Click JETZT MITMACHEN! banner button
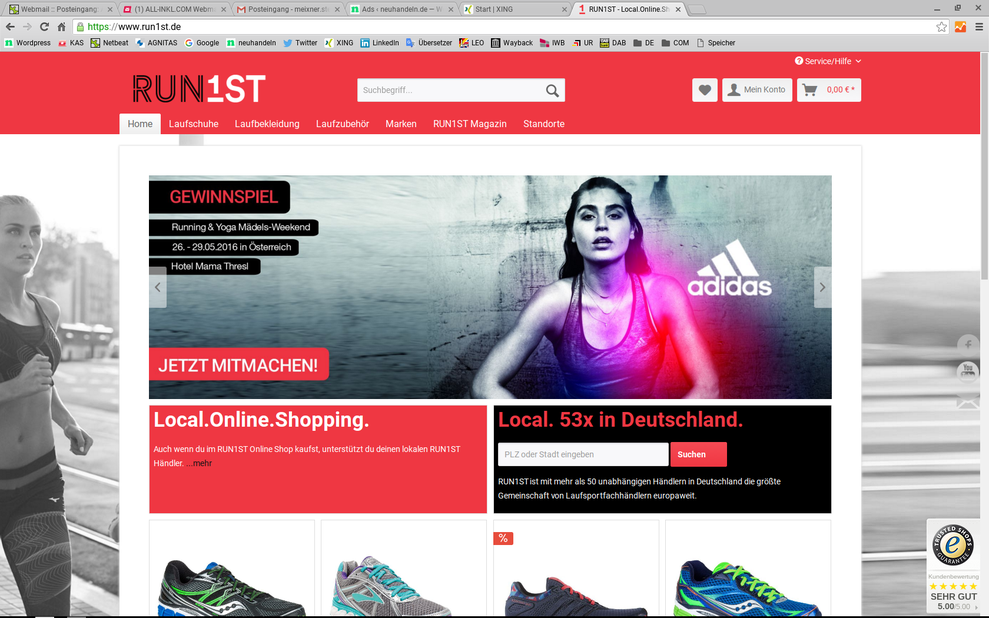989x618 pixels. tap(238, 364)
